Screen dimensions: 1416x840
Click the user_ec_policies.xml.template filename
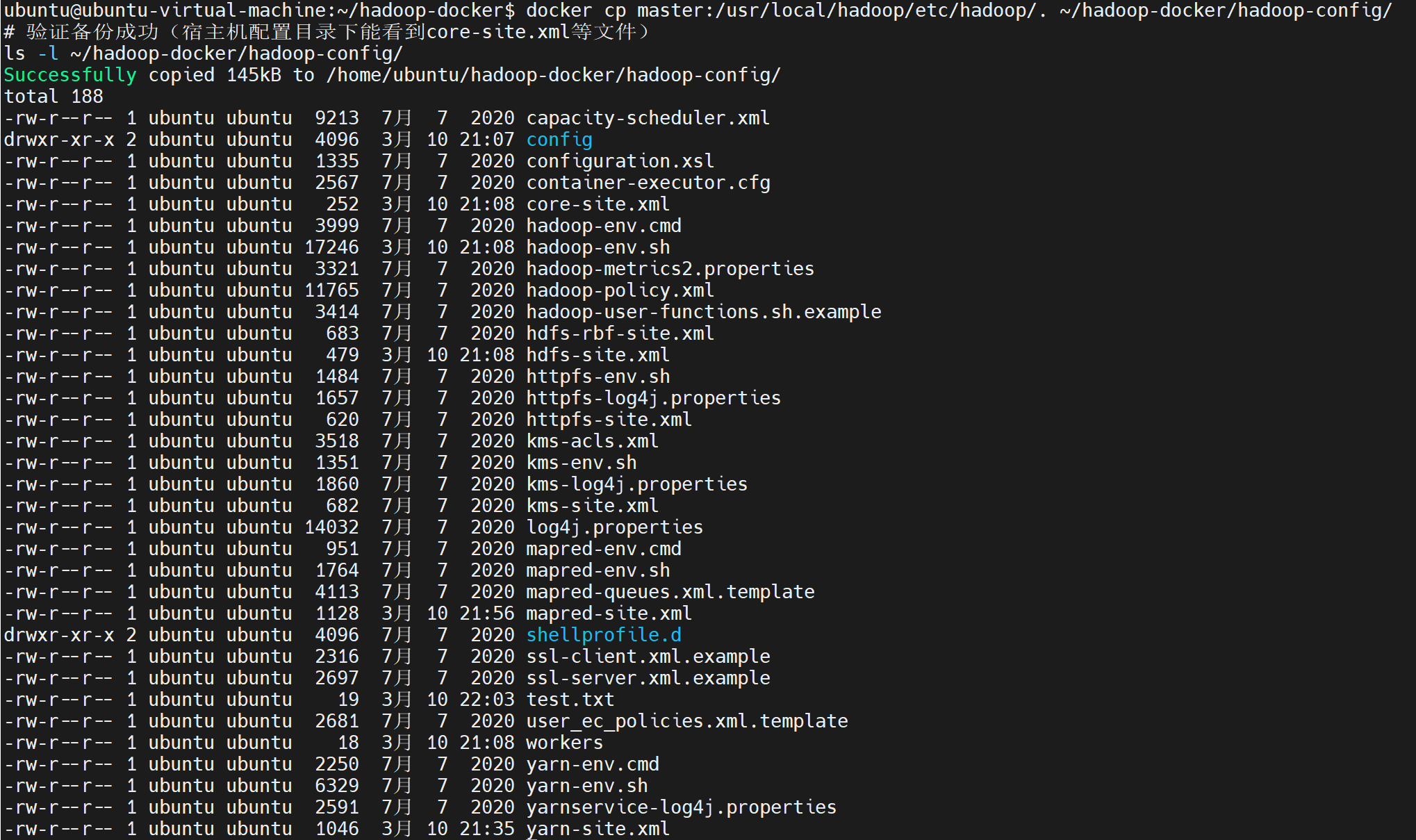tap(686, 721)
